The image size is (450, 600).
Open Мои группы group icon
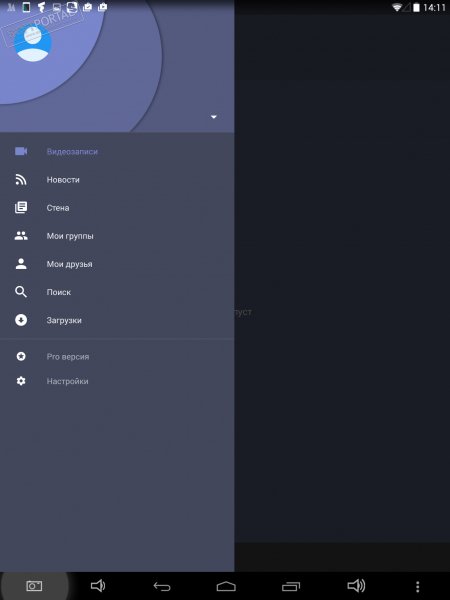pyautogui.click(x=21, y=236)
